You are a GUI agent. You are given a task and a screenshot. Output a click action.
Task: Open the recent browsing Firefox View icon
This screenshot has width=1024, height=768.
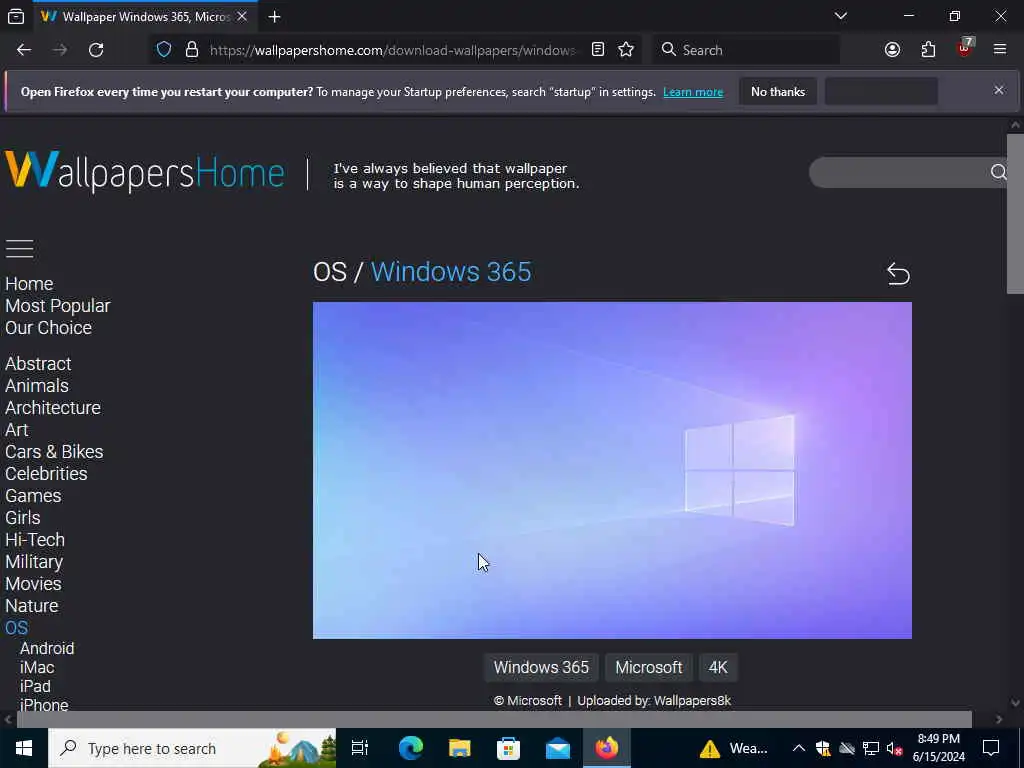tap(16, 17)
